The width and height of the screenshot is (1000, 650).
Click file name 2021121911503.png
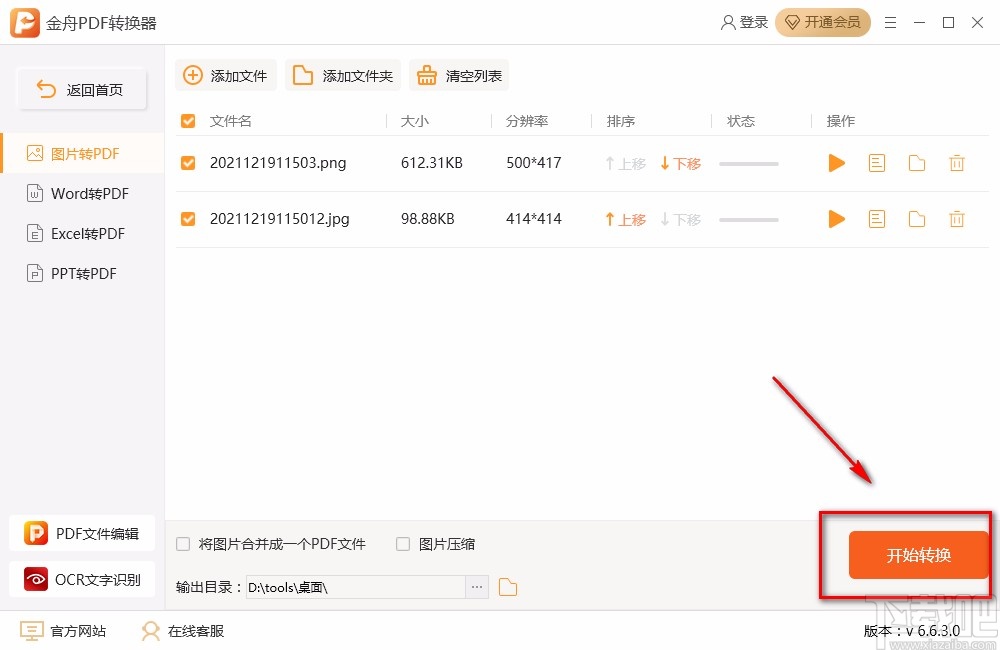(278, 163)
